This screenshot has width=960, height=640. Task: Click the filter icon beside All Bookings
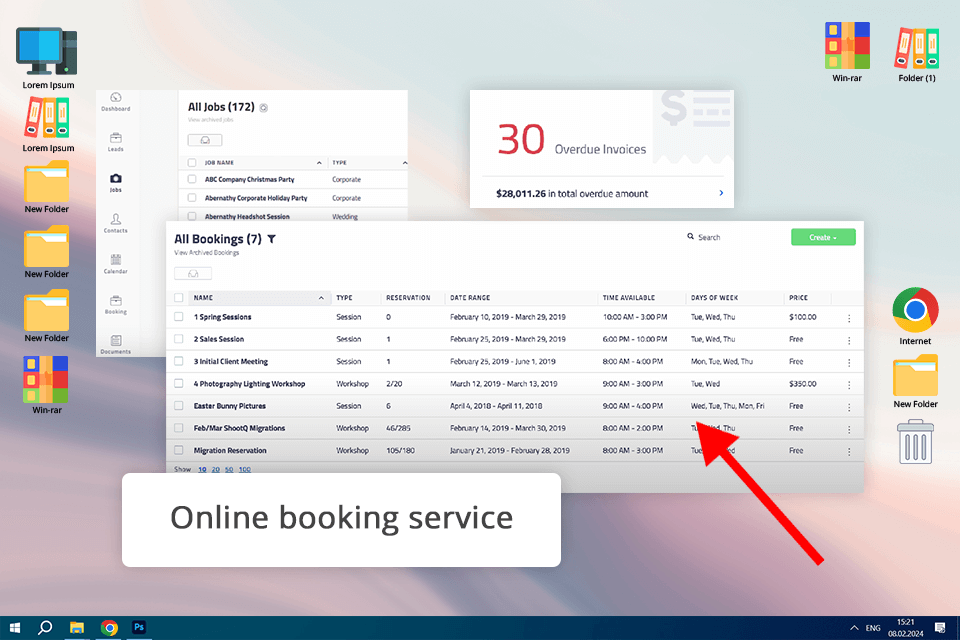click(271, 239)
